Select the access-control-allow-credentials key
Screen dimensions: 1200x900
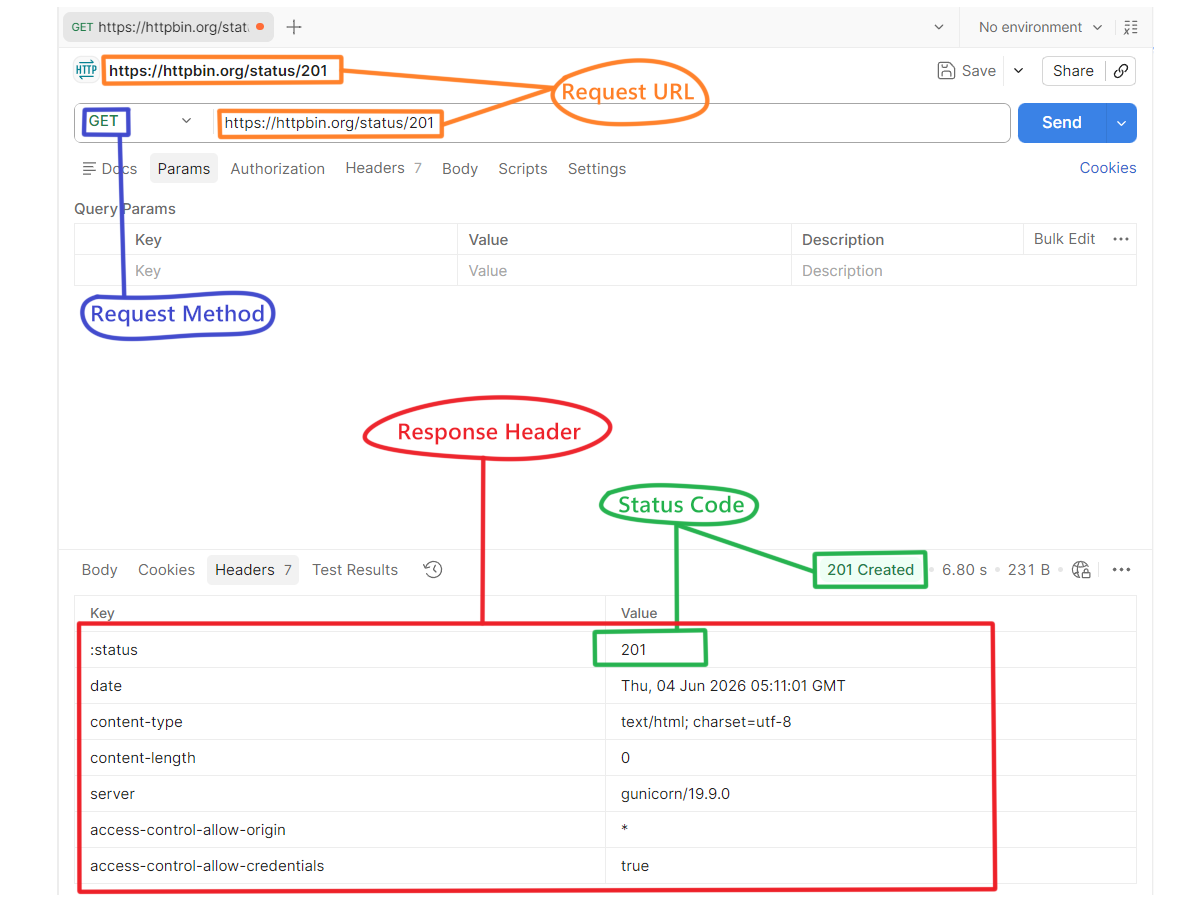coord(207,866)
